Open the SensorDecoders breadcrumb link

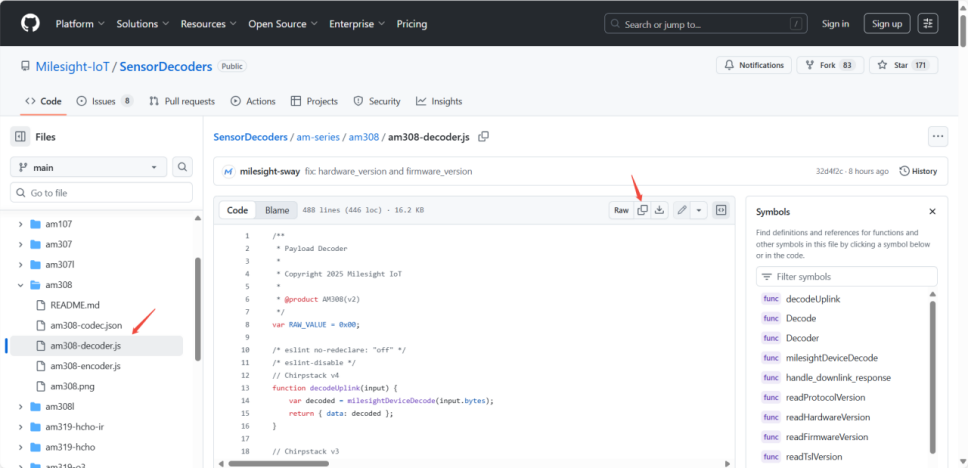pos(251,136)
